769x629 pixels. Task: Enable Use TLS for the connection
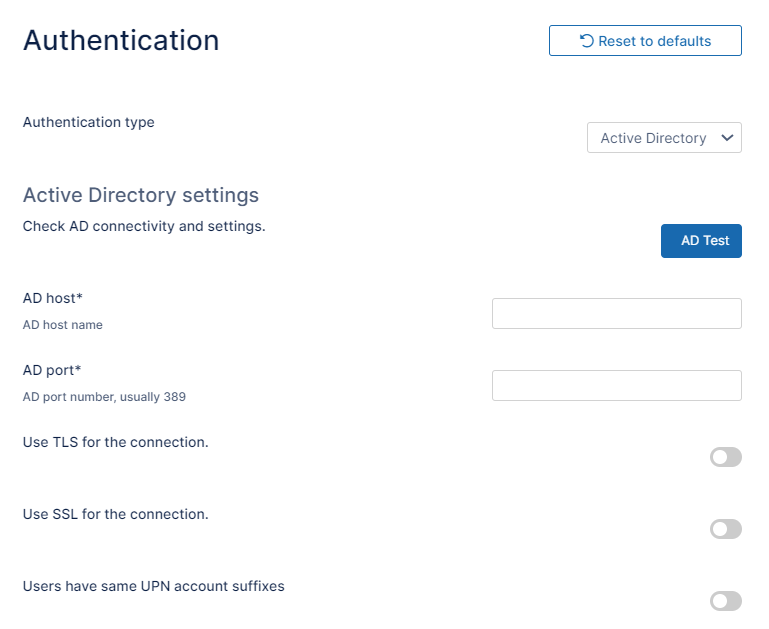point(725,457)
